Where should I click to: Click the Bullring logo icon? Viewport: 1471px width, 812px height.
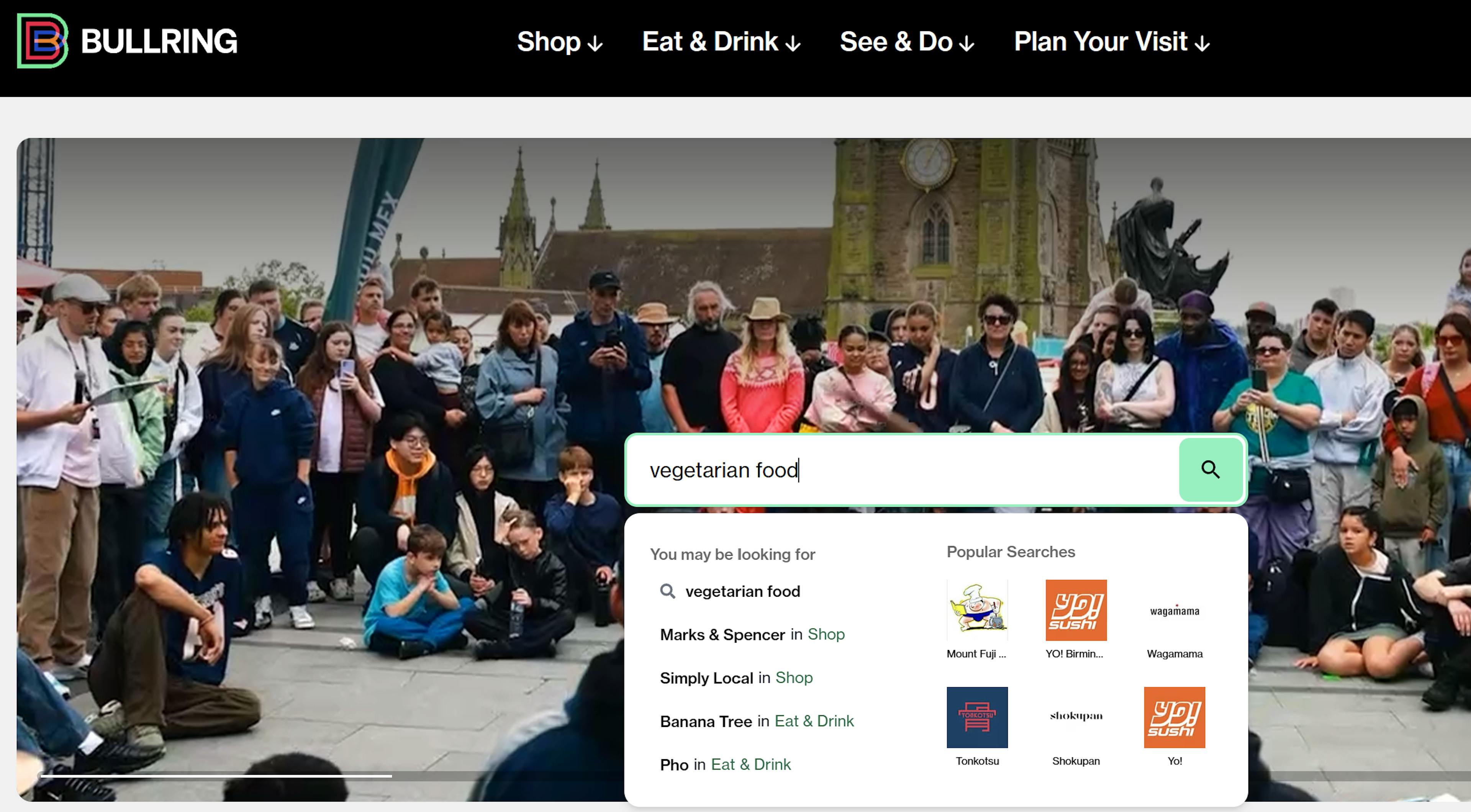coord(42,41)
